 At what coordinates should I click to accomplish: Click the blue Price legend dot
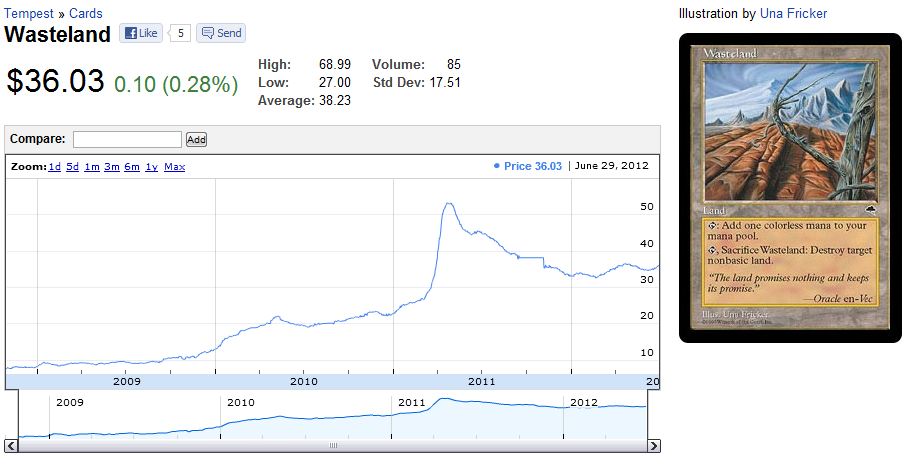tap(497, 166)
